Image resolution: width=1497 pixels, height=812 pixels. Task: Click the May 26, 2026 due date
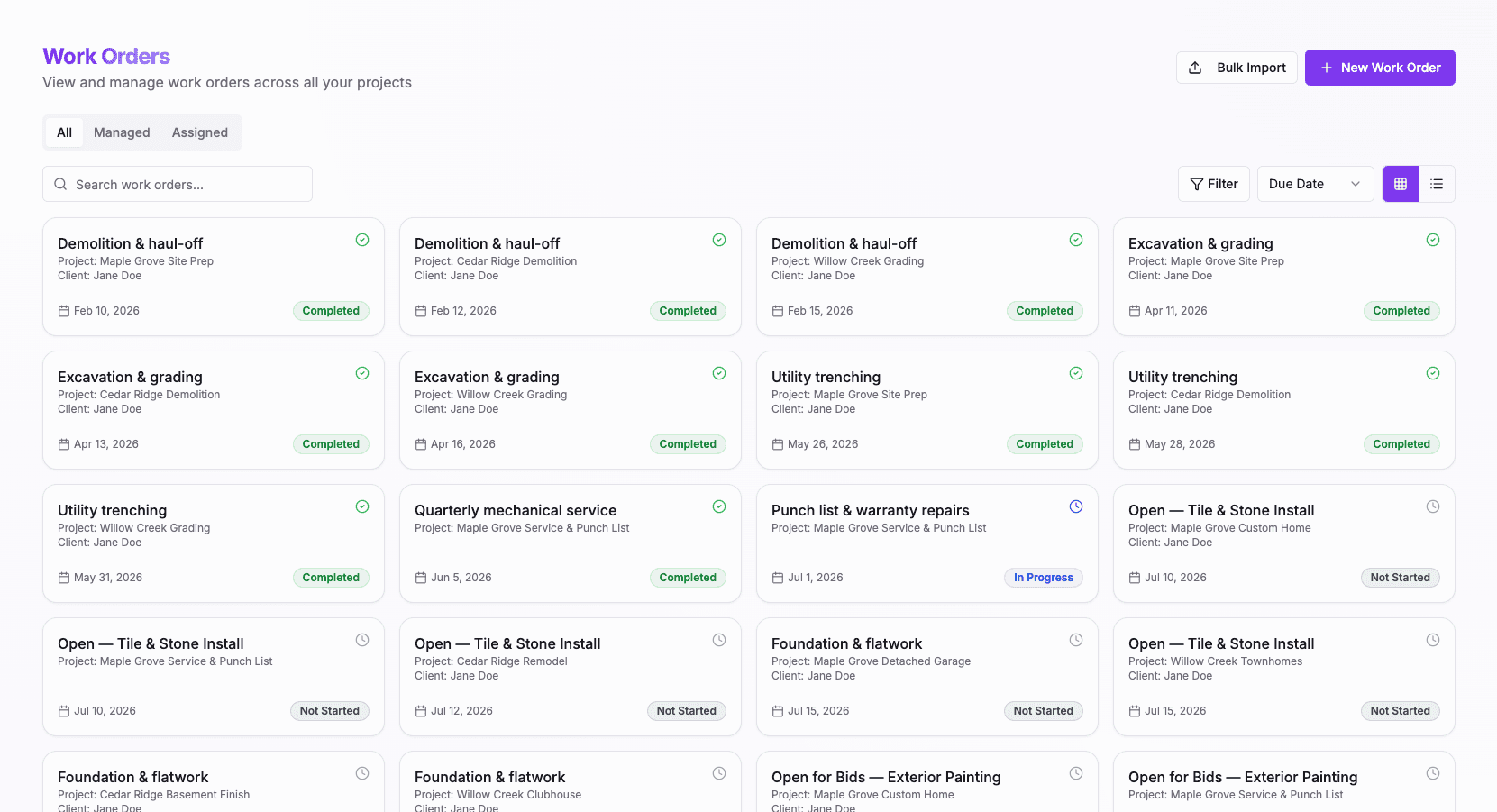click(x=823, y=444)
